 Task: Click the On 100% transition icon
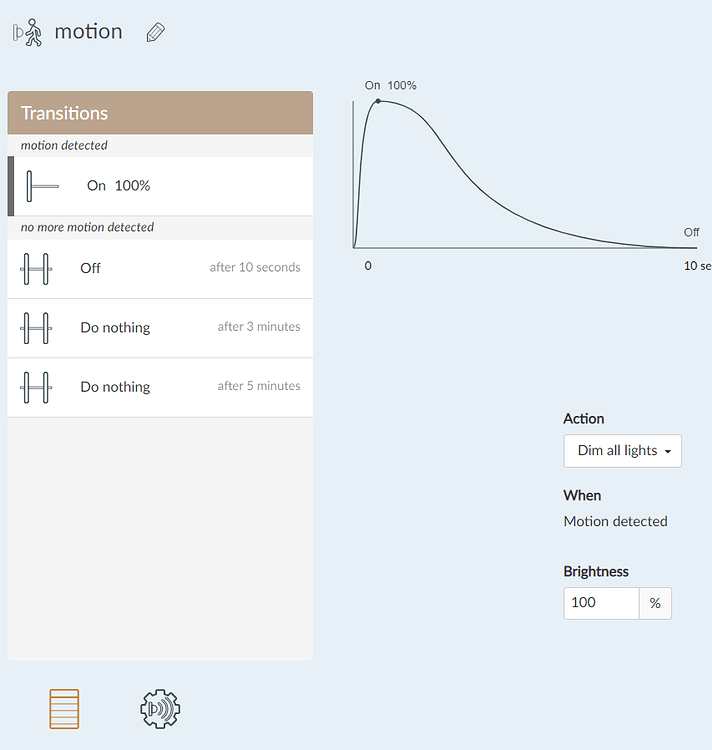pyautogui.click(x=44, y=186)
